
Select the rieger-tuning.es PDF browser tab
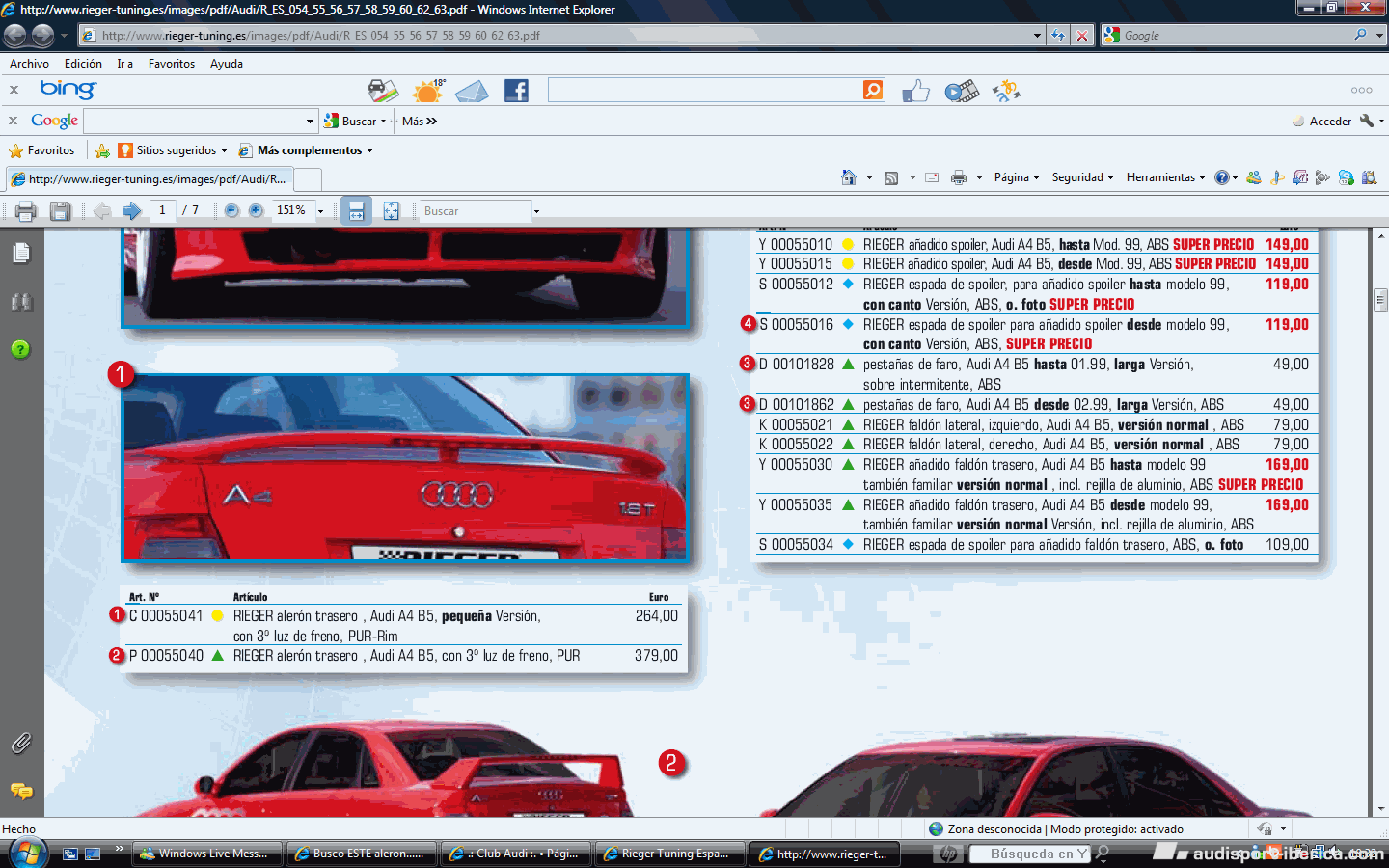coord(149,178)
